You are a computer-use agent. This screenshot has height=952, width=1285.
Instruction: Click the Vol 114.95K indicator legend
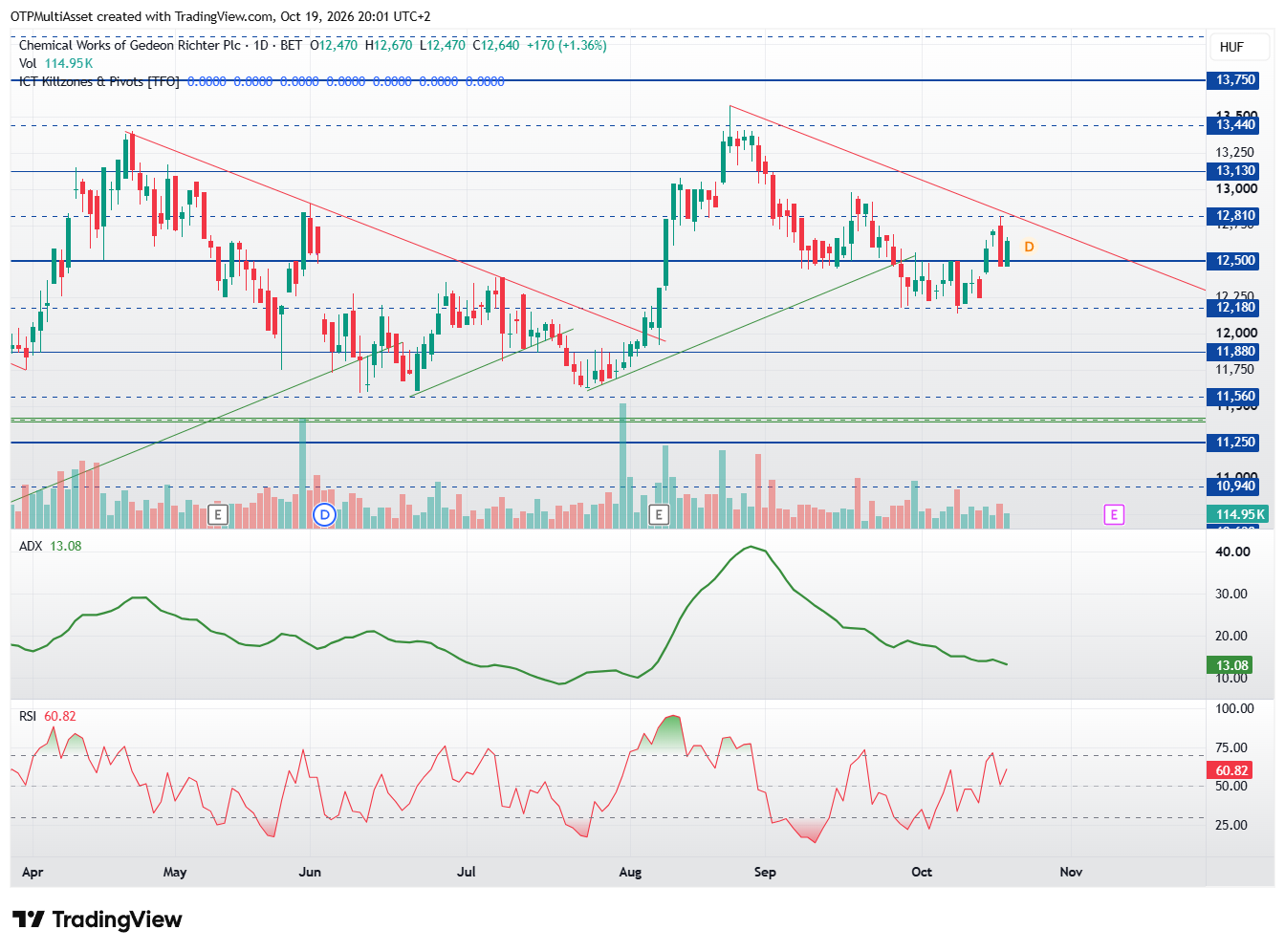(56, 63)
